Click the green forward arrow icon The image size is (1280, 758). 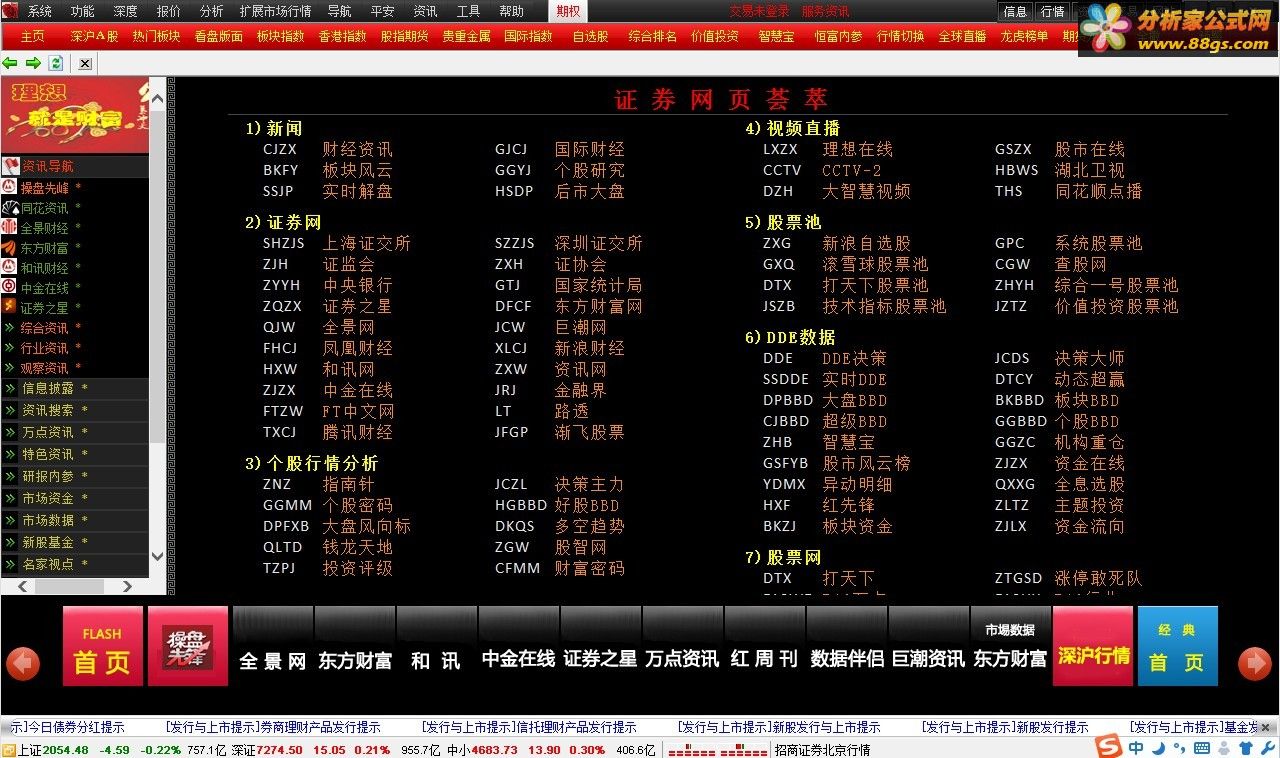tap(33, 63)
